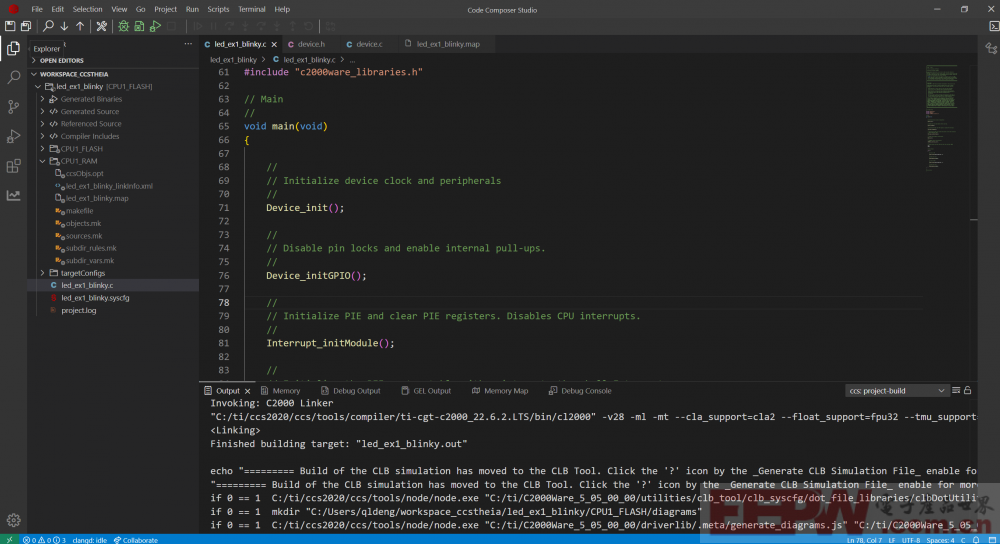Screen dimensions: 1000x544
Task: Open the Source Control activity bar icon
Action: pos(13,107)
